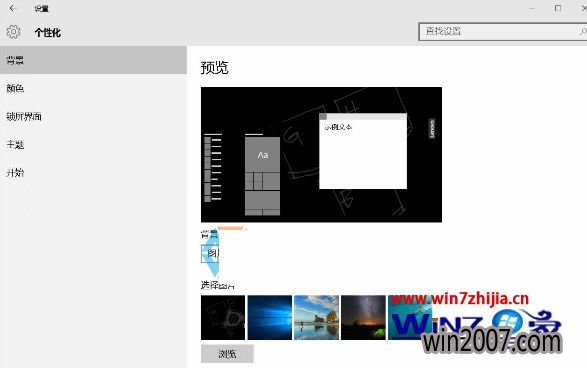Image resolution: width=587 pixels, height=368 pixels.
Task: Click the 浏览 browse button
Action: click(x=227, y=354)
